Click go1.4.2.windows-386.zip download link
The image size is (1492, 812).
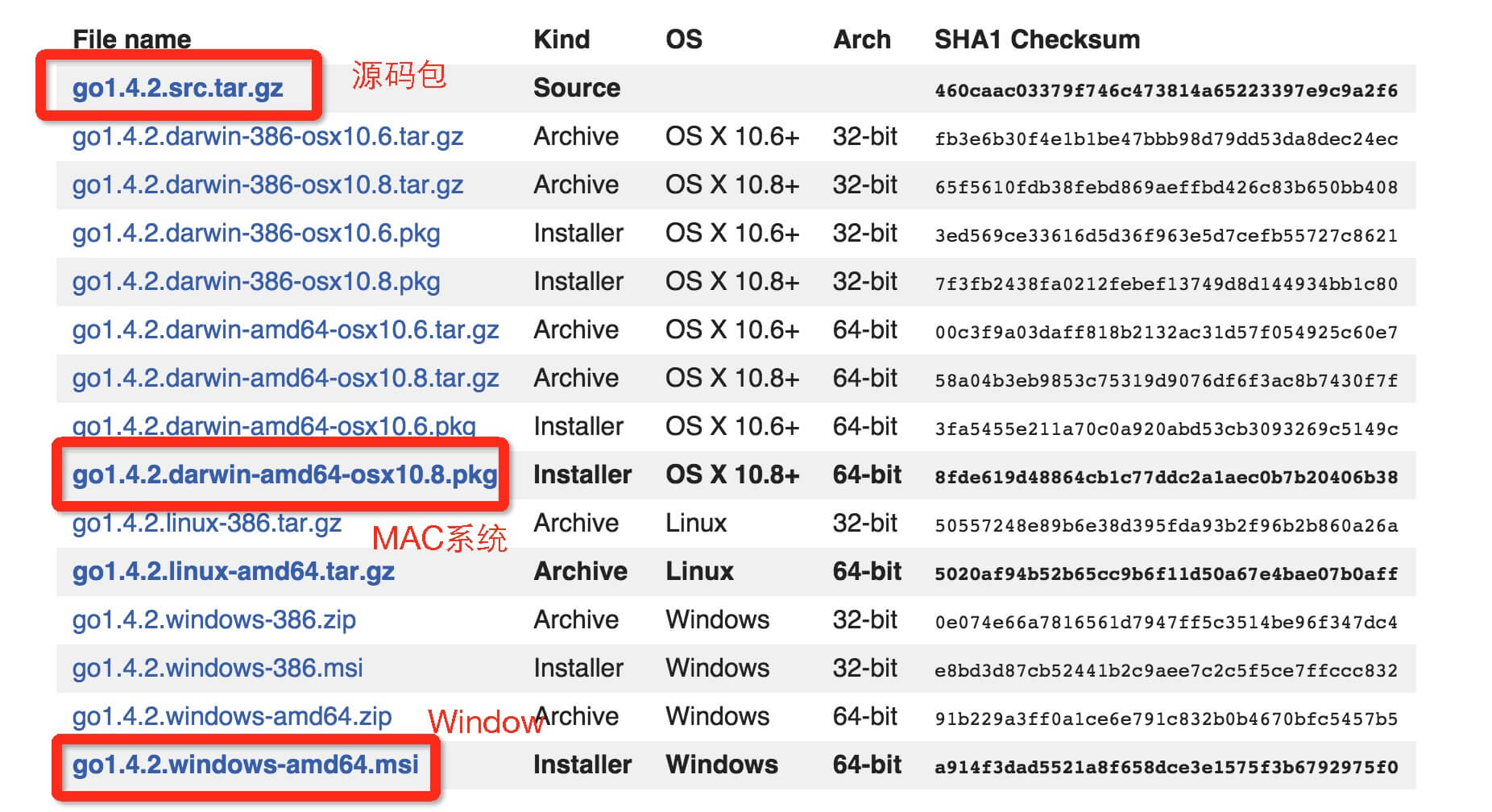pyautogui.click(x=214, y=620)
